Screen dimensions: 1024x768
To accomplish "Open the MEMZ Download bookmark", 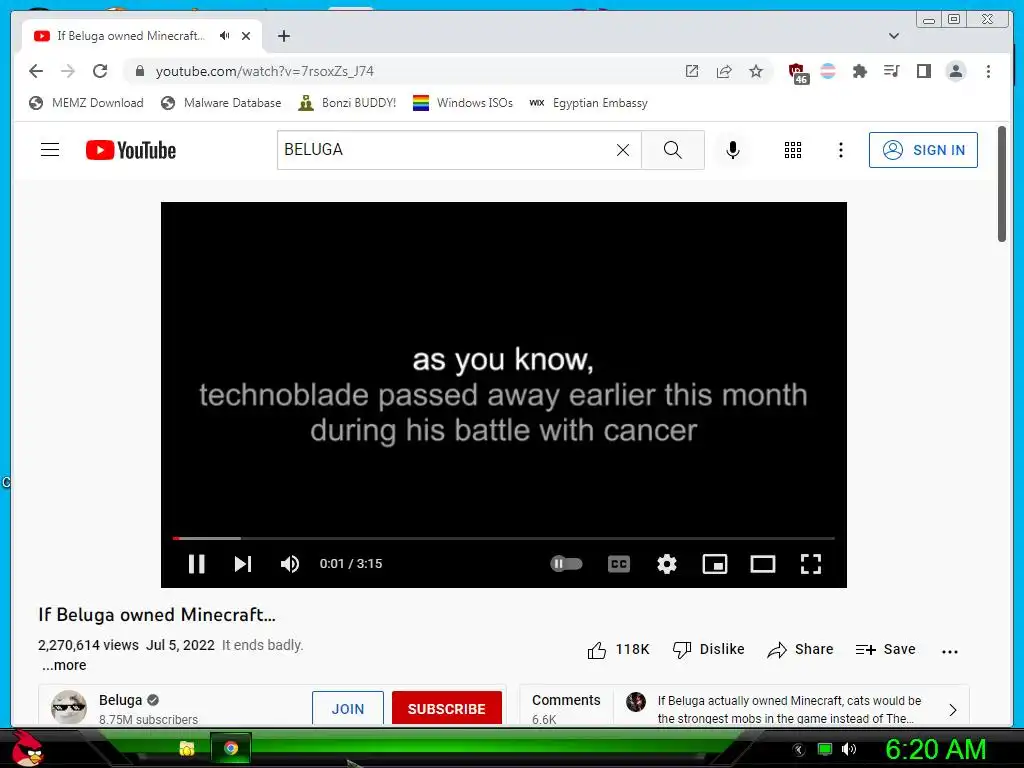I will tap(86, 103).
